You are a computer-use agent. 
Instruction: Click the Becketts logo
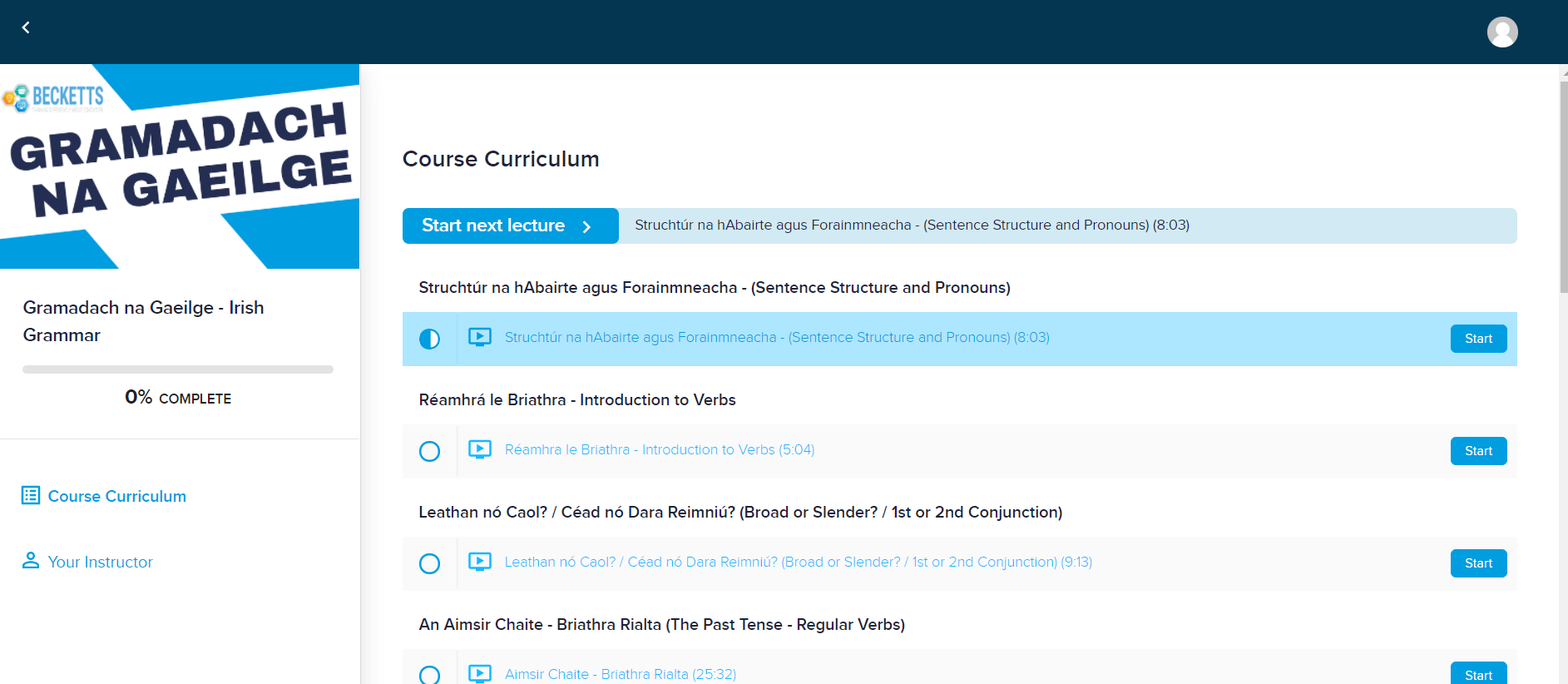pos(53,97)
